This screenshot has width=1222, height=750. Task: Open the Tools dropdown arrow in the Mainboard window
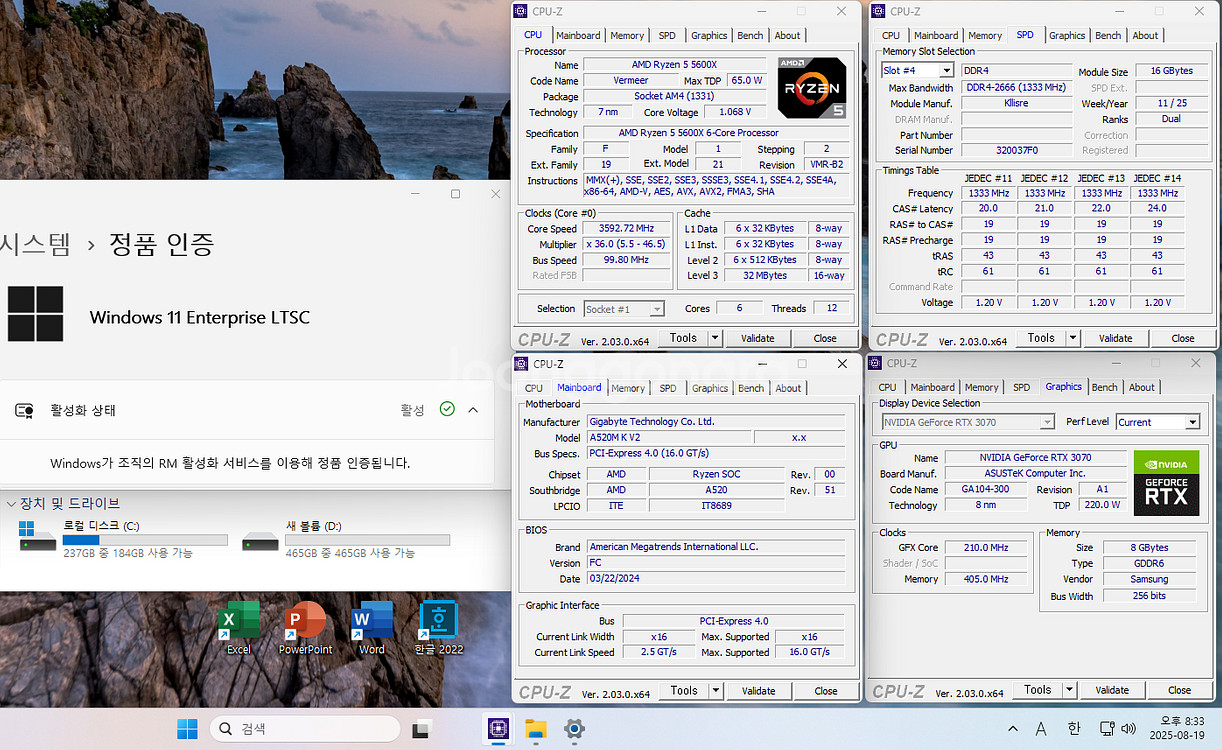click(716, 690)
